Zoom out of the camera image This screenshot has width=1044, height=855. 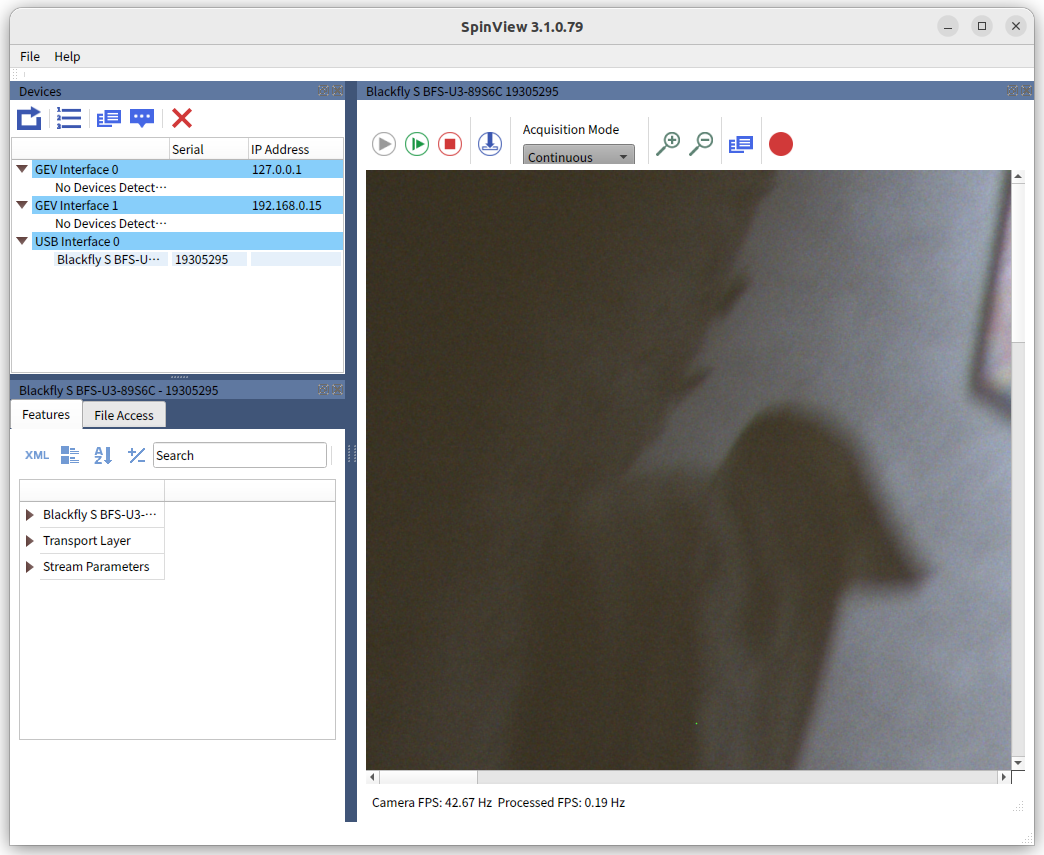tap(701, 144)
